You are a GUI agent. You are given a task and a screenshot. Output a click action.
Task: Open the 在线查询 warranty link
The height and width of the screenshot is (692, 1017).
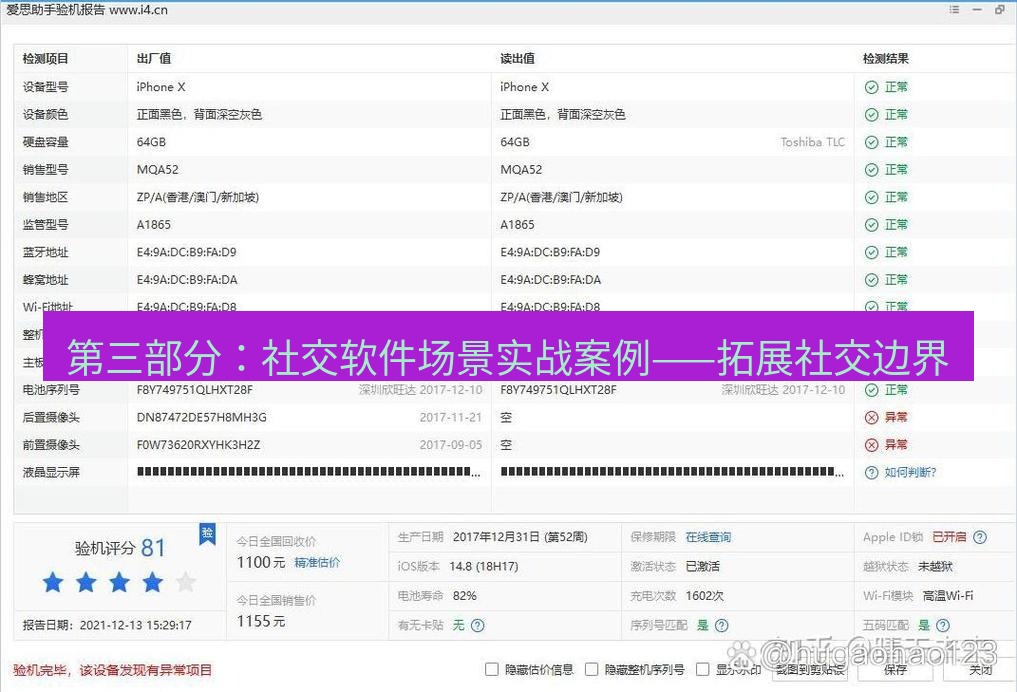coord(708,537)
